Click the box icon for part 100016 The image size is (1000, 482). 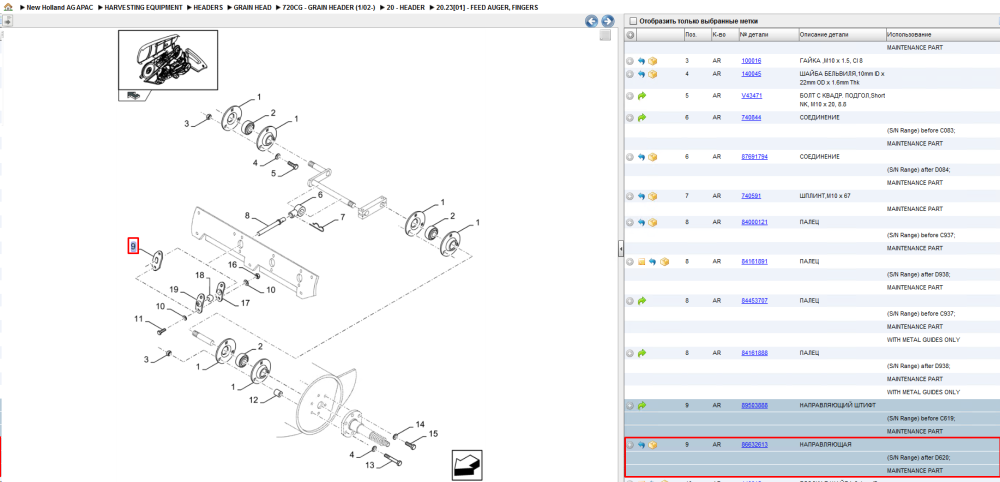[x=653, y=61]
